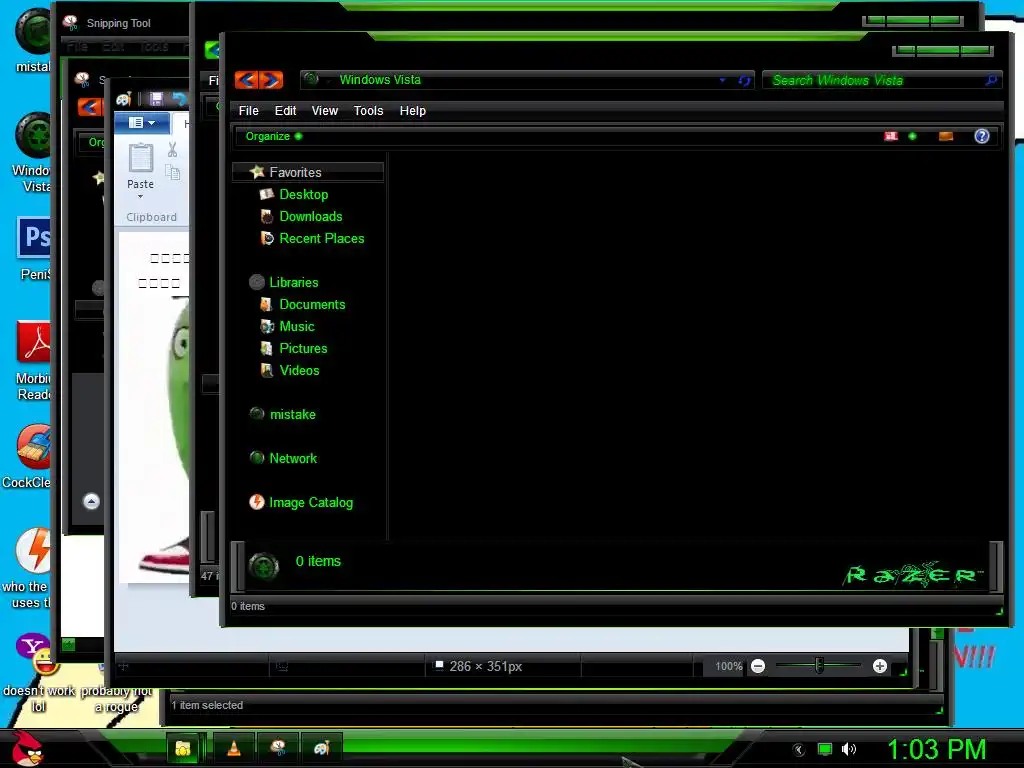1024x768 pixels.
Task: Open the Angry Birds Start button
Action: coord(27,749)
